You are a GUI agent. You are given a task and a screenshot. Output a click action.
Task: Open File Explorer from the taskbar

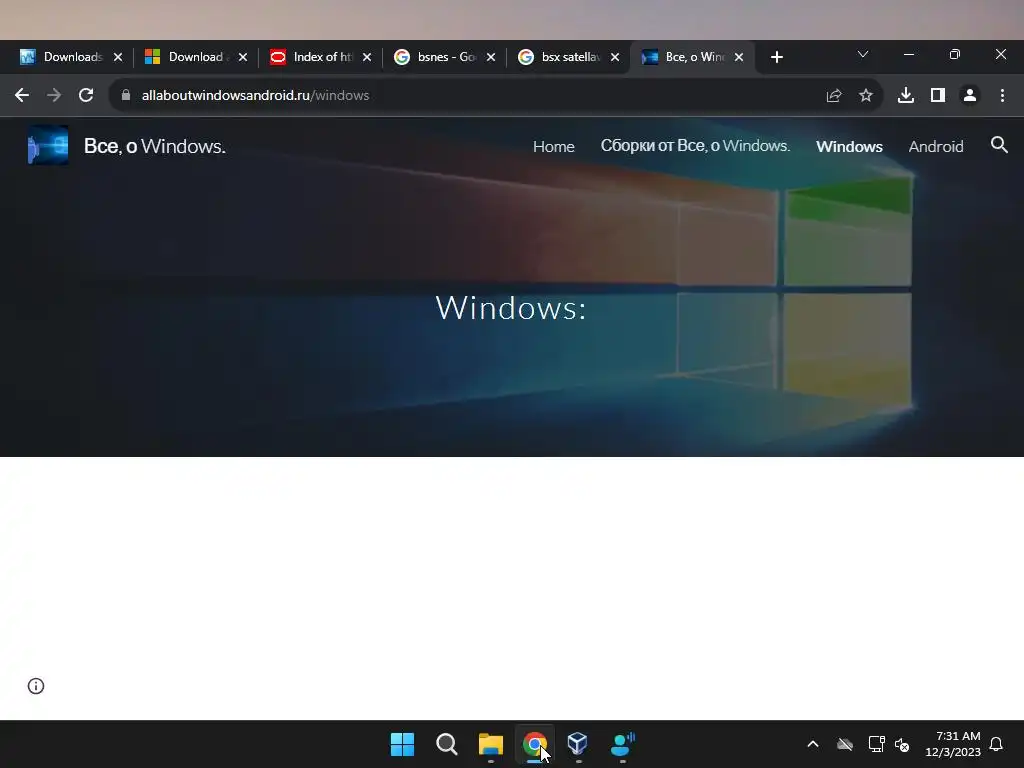[490, 744]
